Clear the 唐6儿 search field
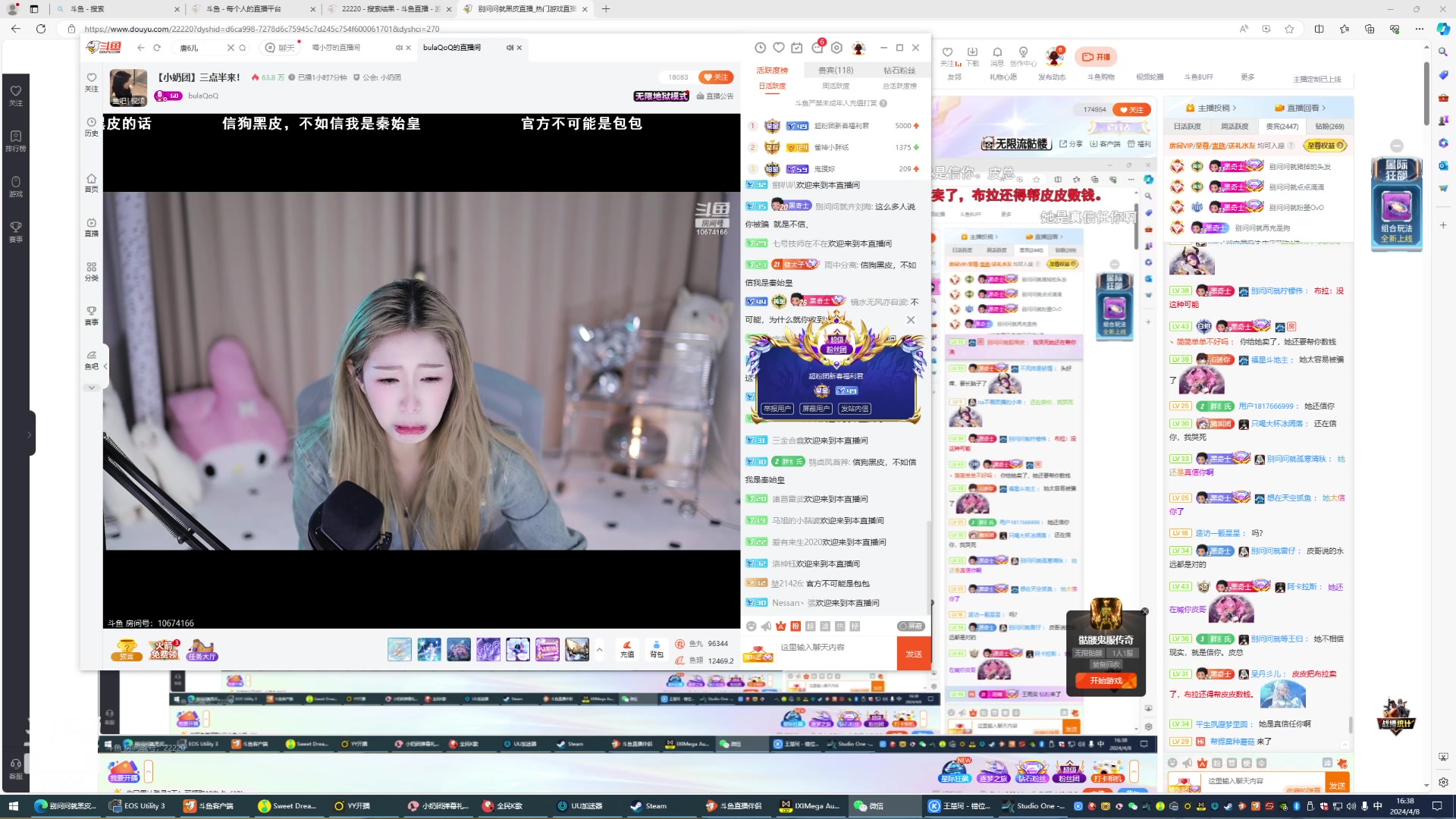 click(x=231, y=48)
